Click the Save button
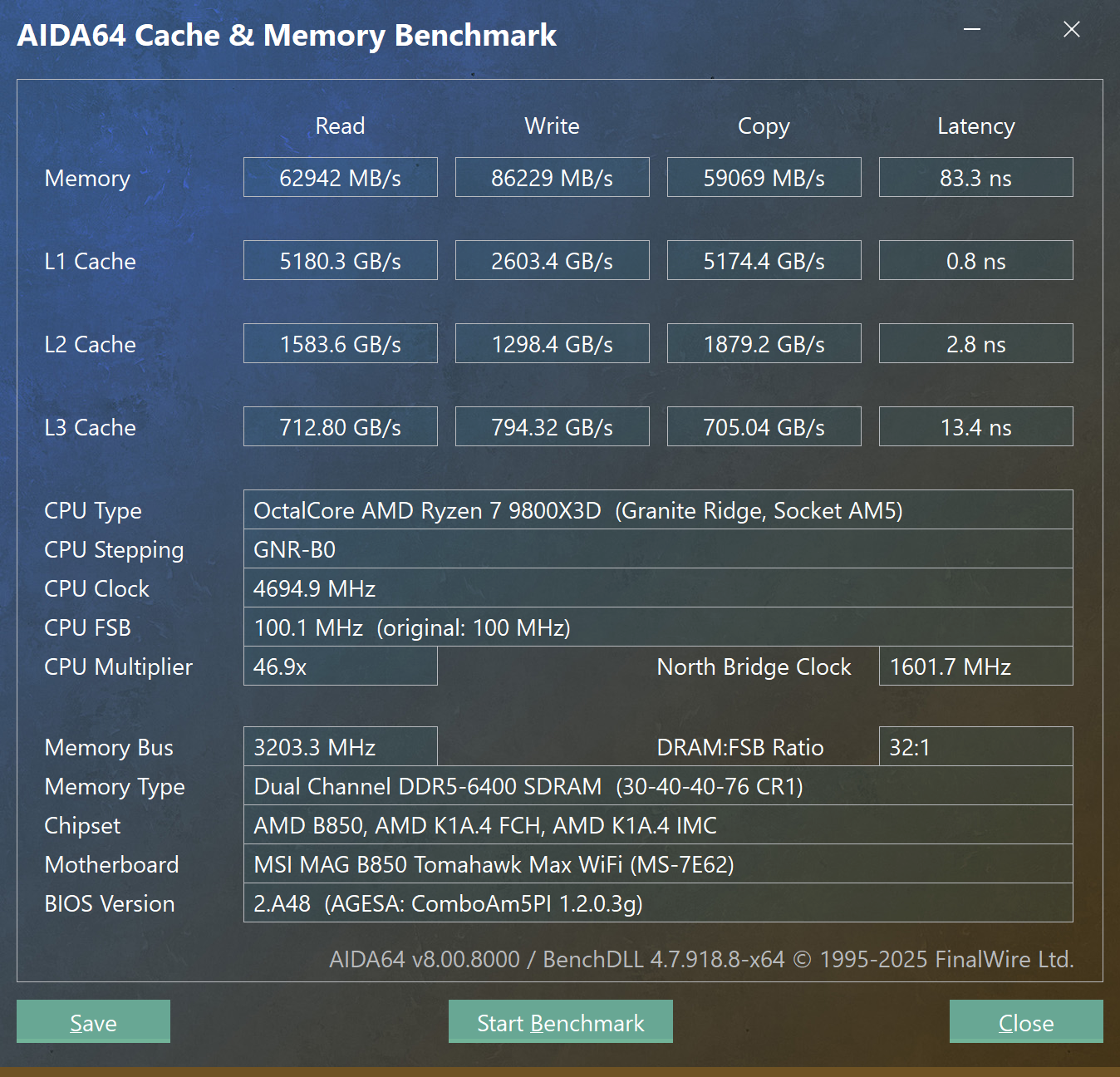Viewport: 1120px width, 1077px height. 93,1021
